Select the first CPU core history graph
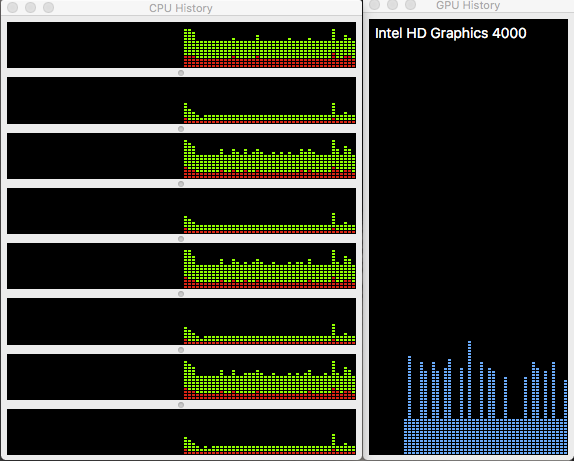Image resolution: width=574 pixels, height=461 pixels. 182,45
